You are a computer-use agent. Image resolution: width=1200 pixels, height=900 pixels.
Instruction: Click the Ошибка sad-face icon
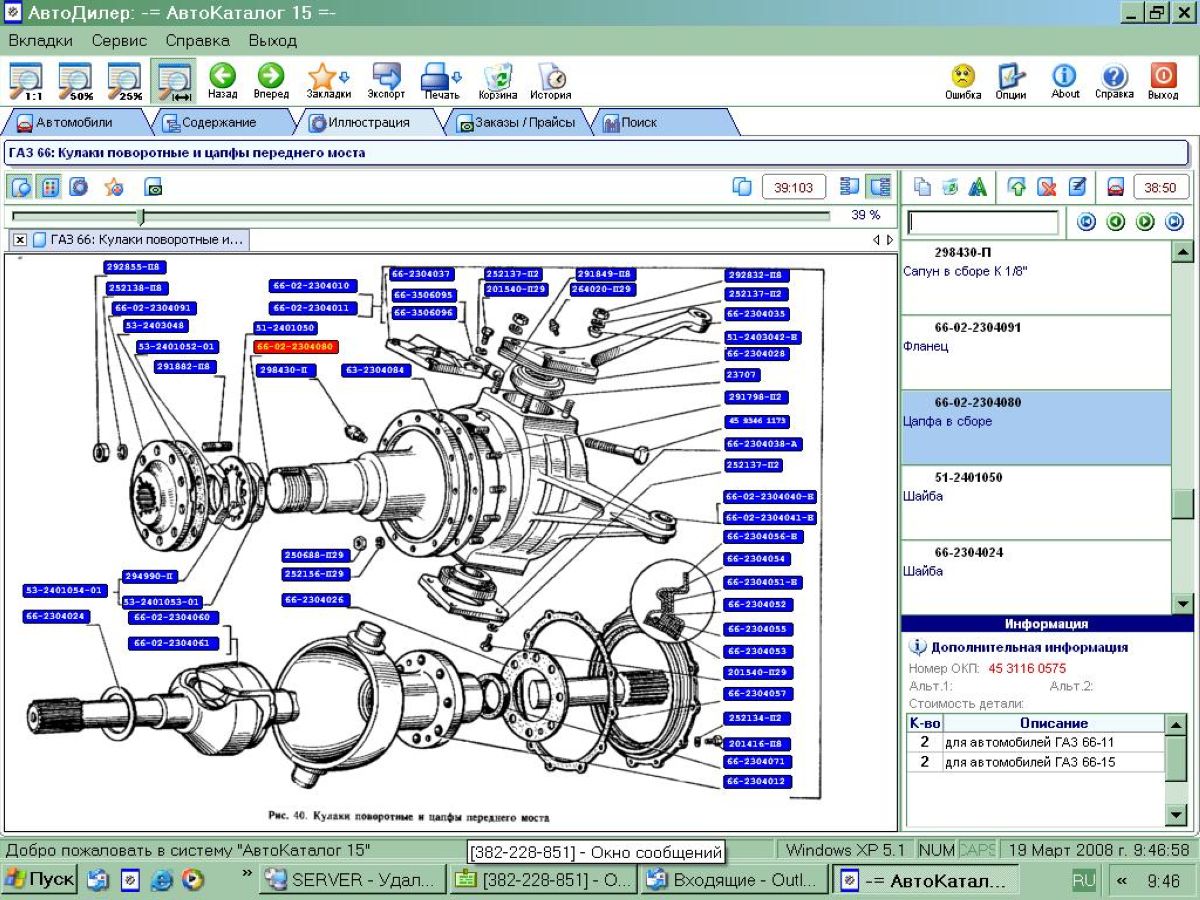[x=962, y=80]
